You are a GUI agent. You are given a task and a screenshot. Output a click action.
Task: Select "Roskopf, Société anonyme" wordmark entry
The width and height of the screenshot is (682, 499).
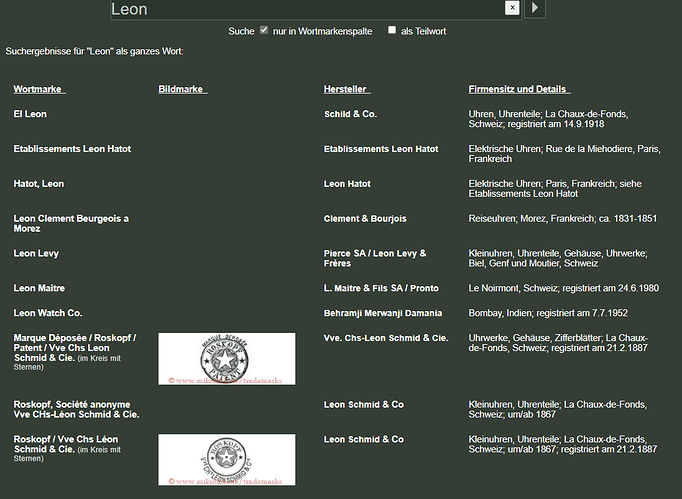77,409
